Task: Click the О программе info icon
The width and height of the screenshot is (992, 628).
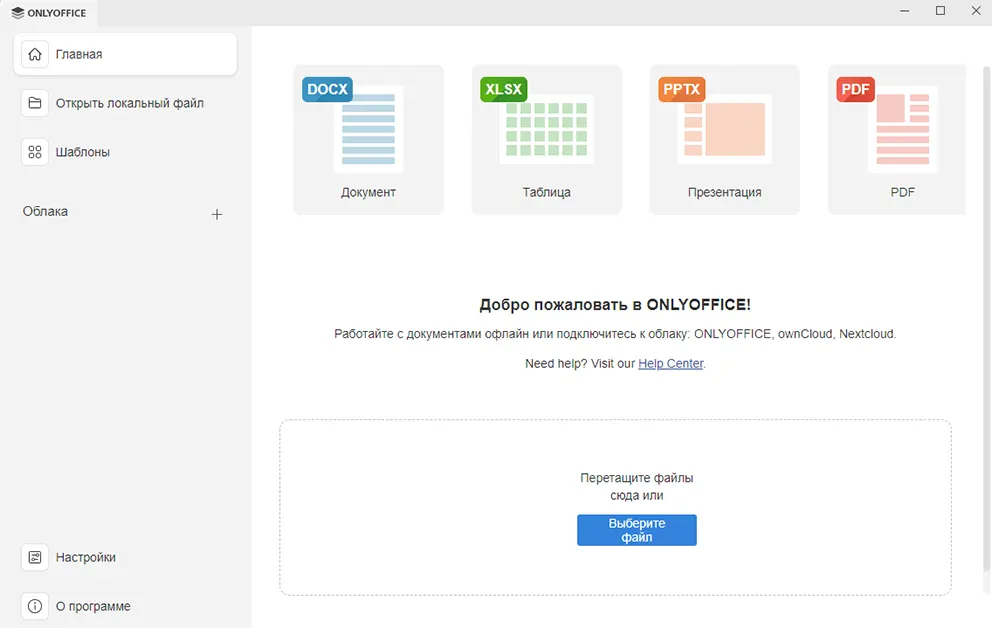Action: coord(35,606)
